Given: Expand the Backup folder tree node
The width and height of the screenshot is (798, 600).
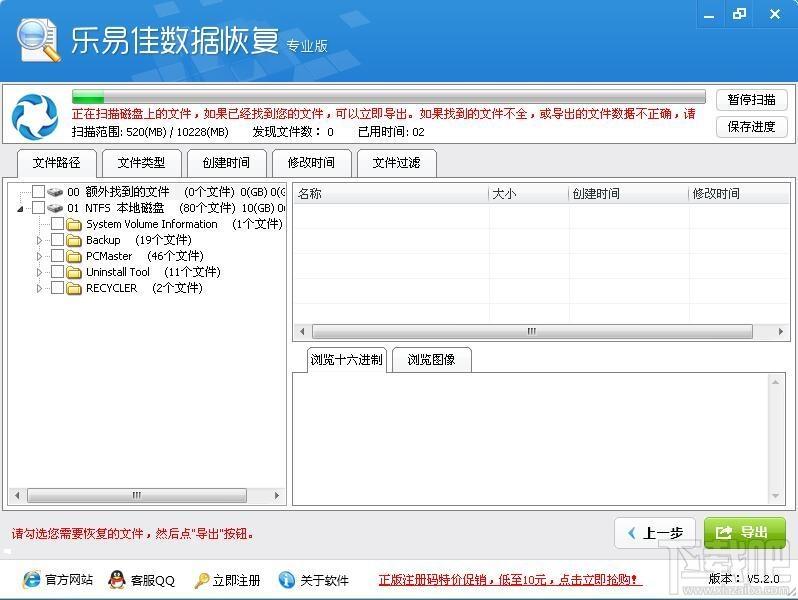Looking at the screenshot, I should [x=40, y=240].
